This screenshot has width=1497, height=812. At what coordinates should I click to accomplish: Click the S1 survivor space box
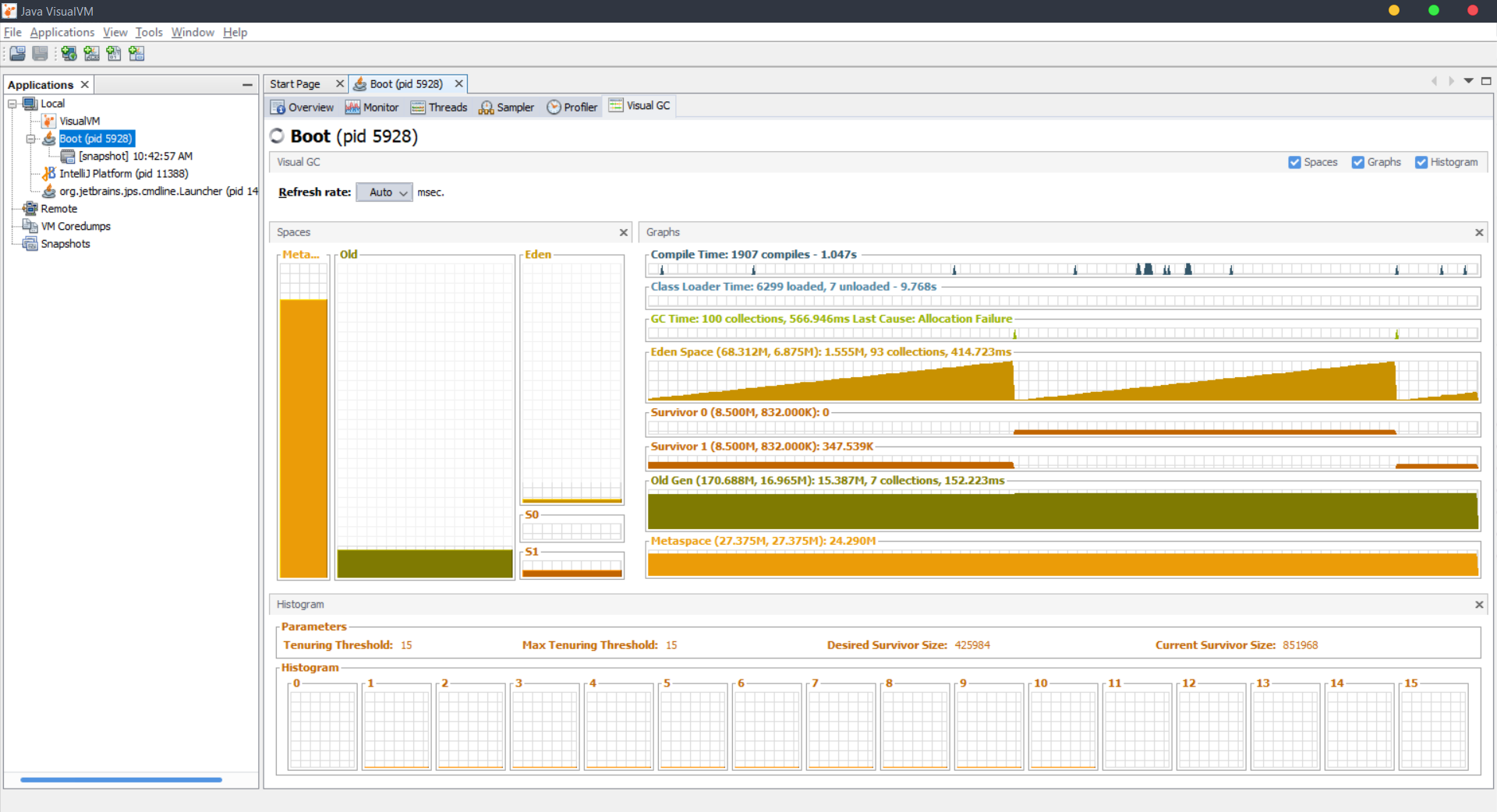(x=572, y=566)
